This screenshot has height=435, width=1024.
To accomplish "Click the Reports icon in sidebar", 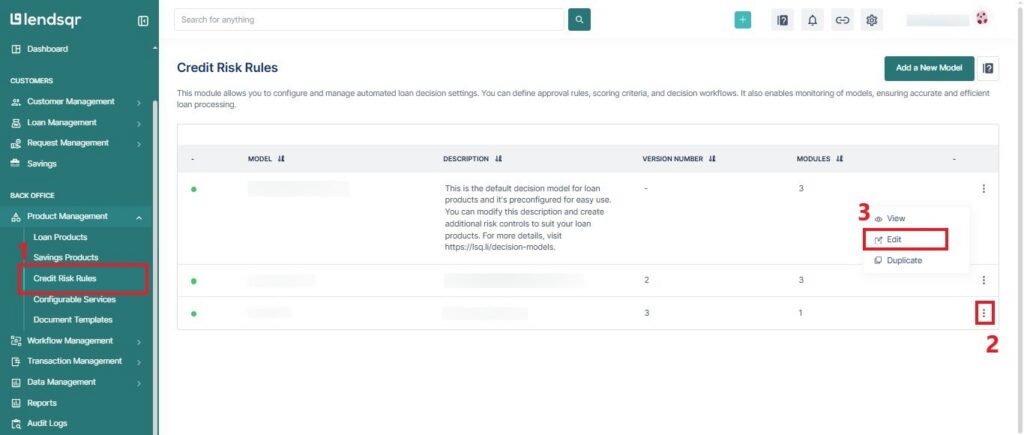I will pos(16,403).
